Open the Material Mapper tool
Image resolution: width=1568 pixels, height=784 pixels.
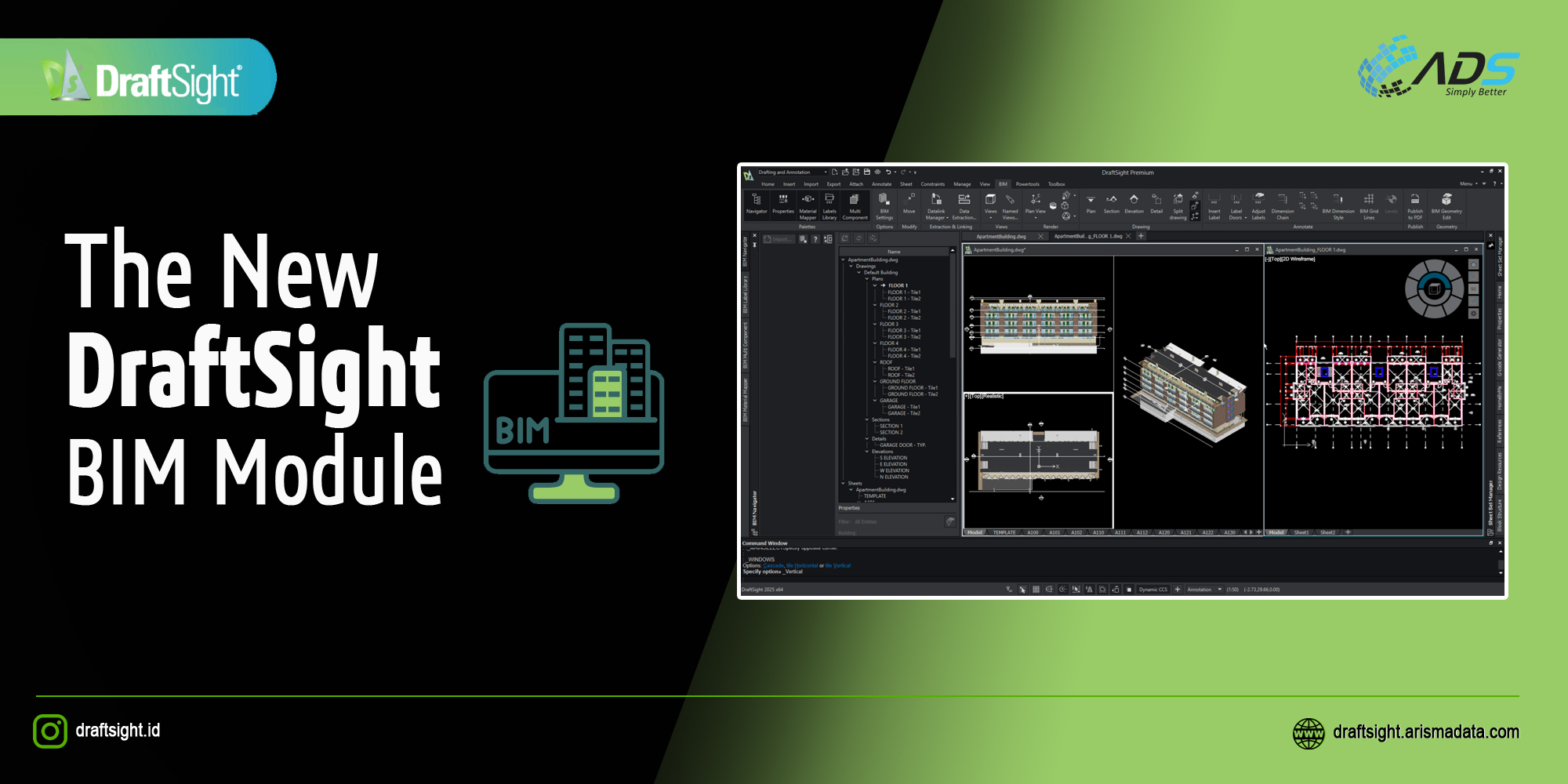coord(808,206)
